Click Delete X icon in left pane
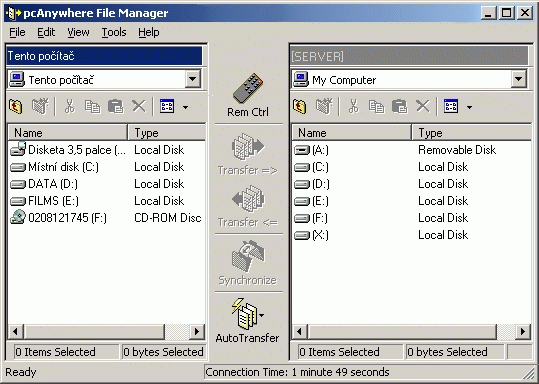Screen dimensions: 539x384 coord(139,106)
